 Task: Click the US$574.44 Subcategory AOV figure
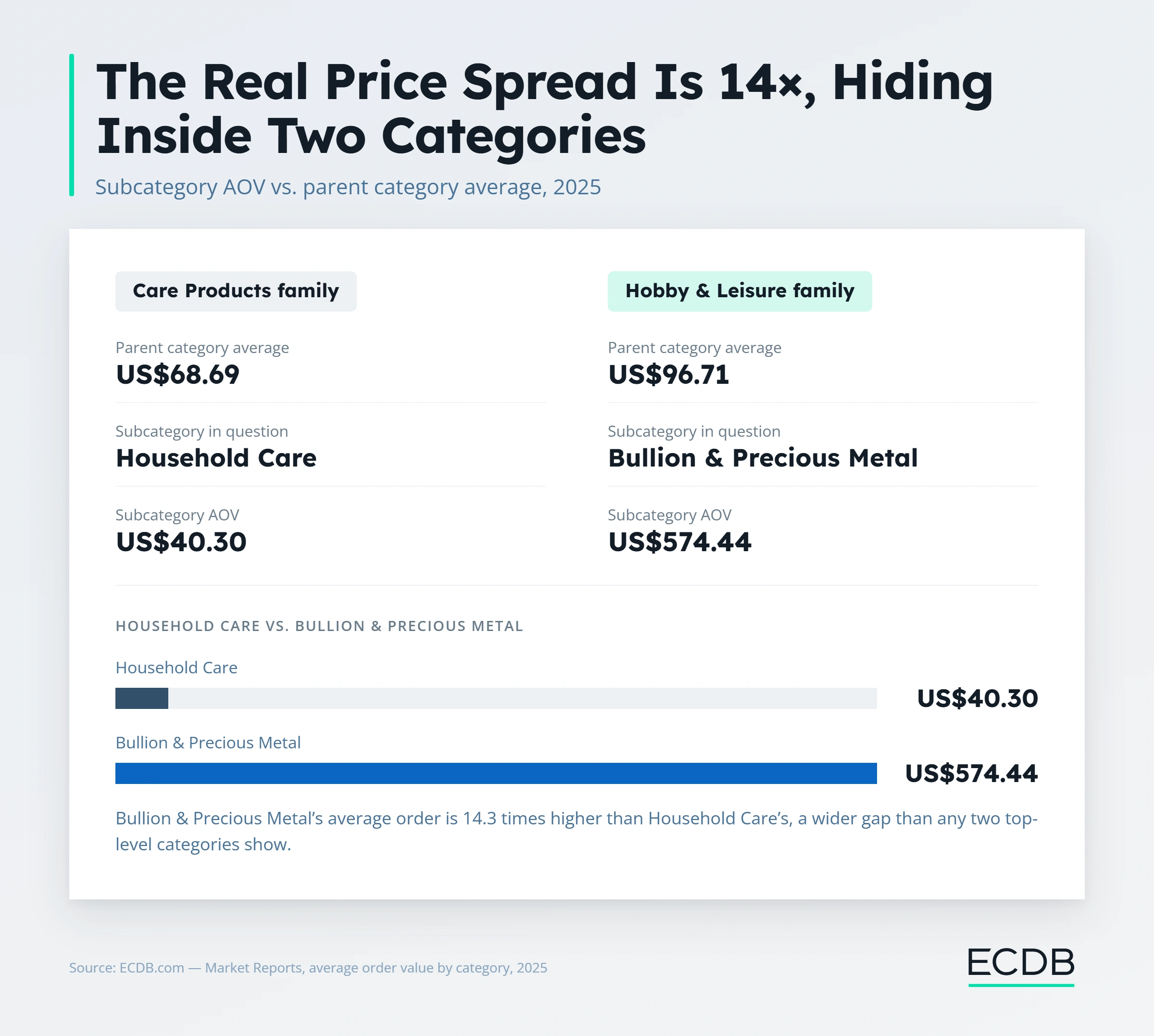[679, 542]
